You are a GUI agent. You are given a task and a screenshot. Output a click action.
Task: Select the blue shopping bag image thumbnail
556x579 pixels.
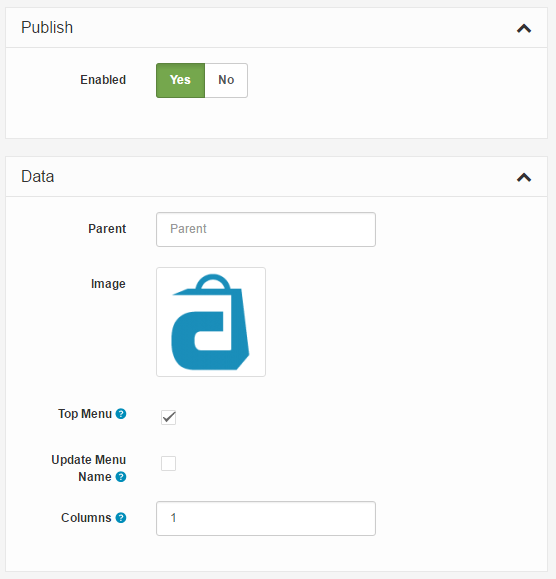(211, 322)
